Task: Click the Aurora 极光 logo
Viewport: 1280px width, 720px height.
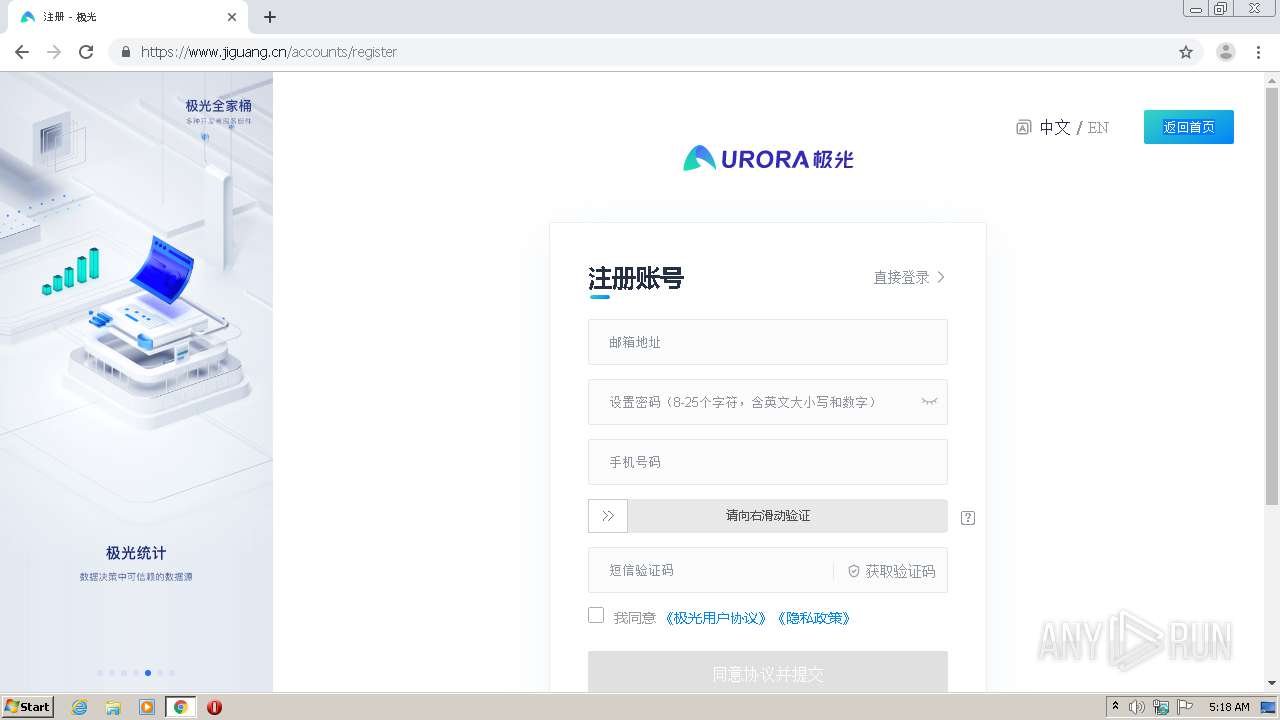Action: (768, 158)
